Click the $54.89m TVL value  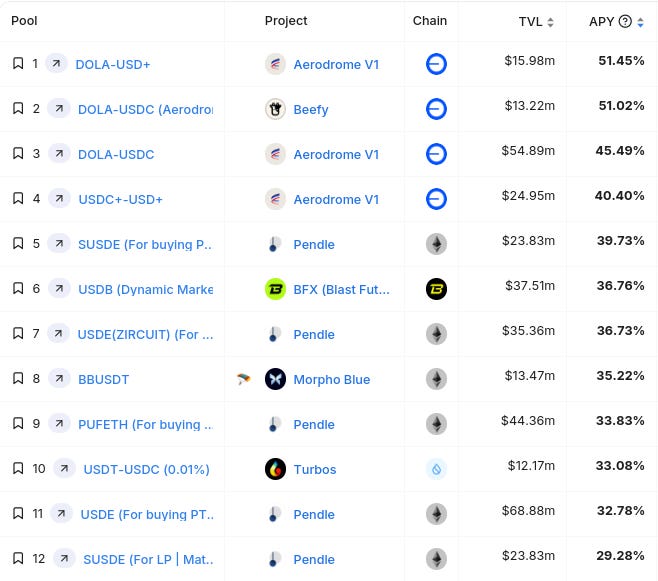528,151
